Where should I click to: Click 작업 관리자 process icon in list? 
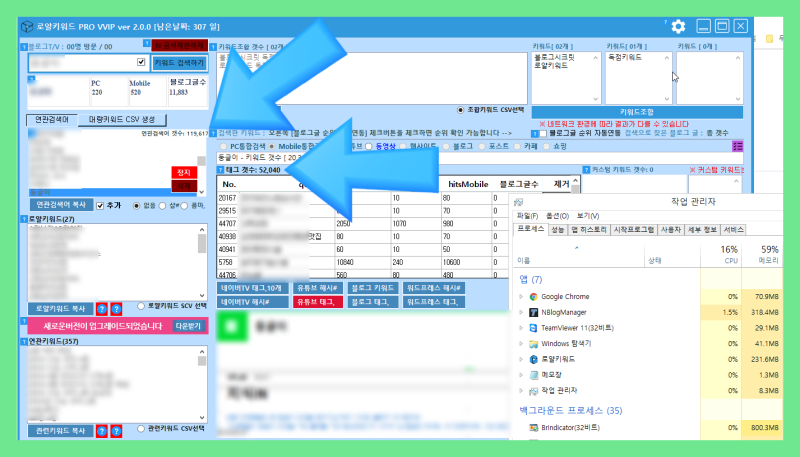click(533, 391)
